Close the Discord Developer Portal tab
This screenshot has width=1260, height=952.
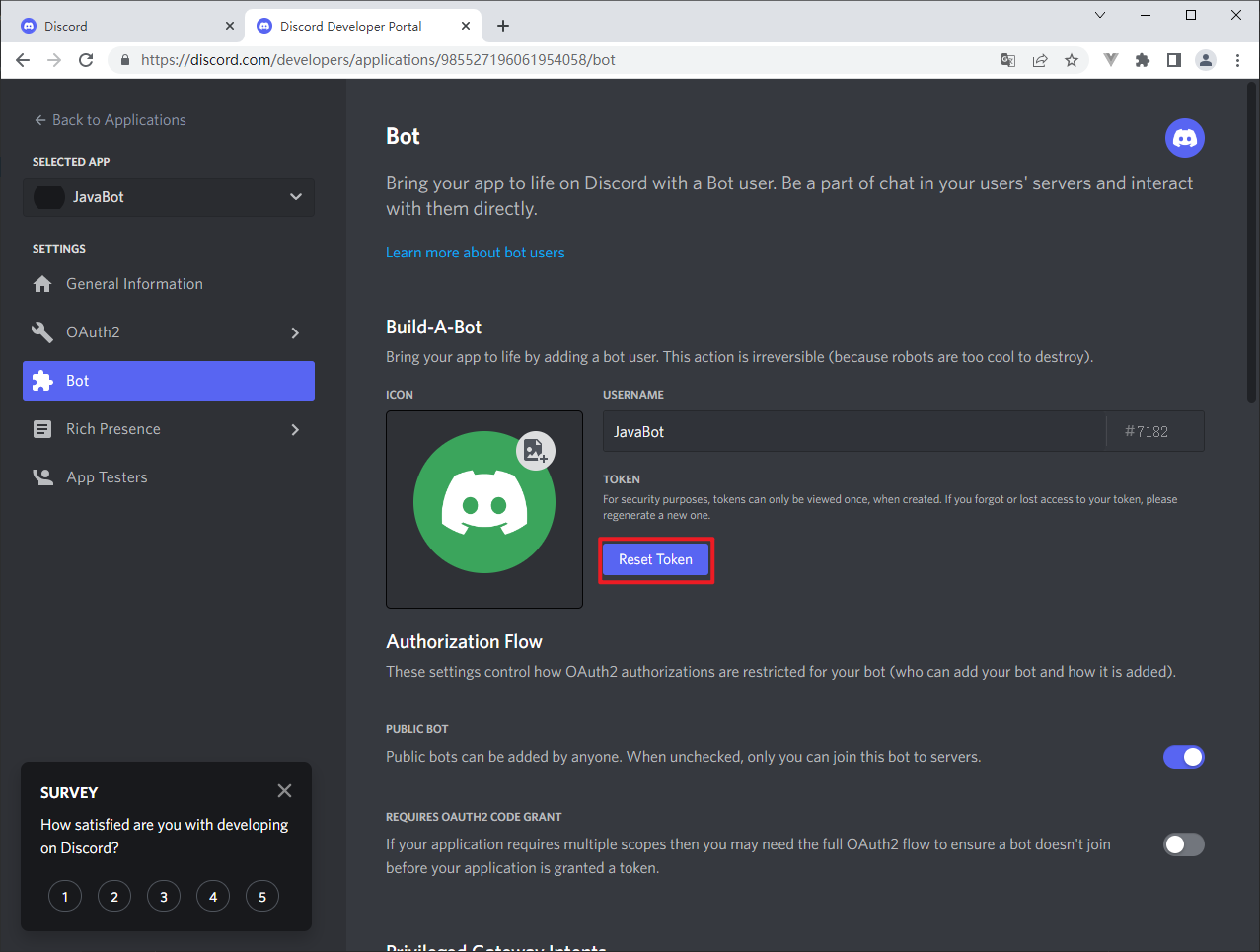(467, 26)
